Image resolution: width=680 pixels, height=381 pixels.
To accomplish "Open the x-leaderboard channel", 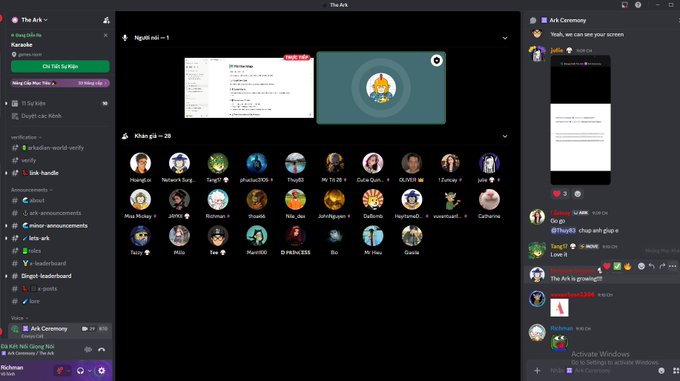I will point(47,263).
